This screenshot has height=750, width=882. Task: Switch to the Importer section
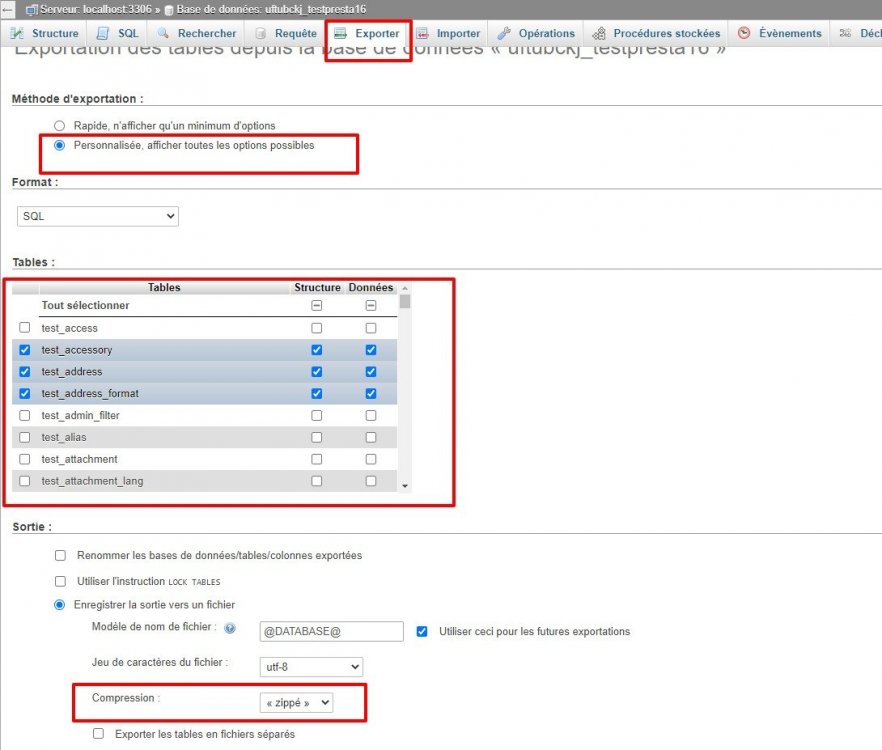click(447, 32)
